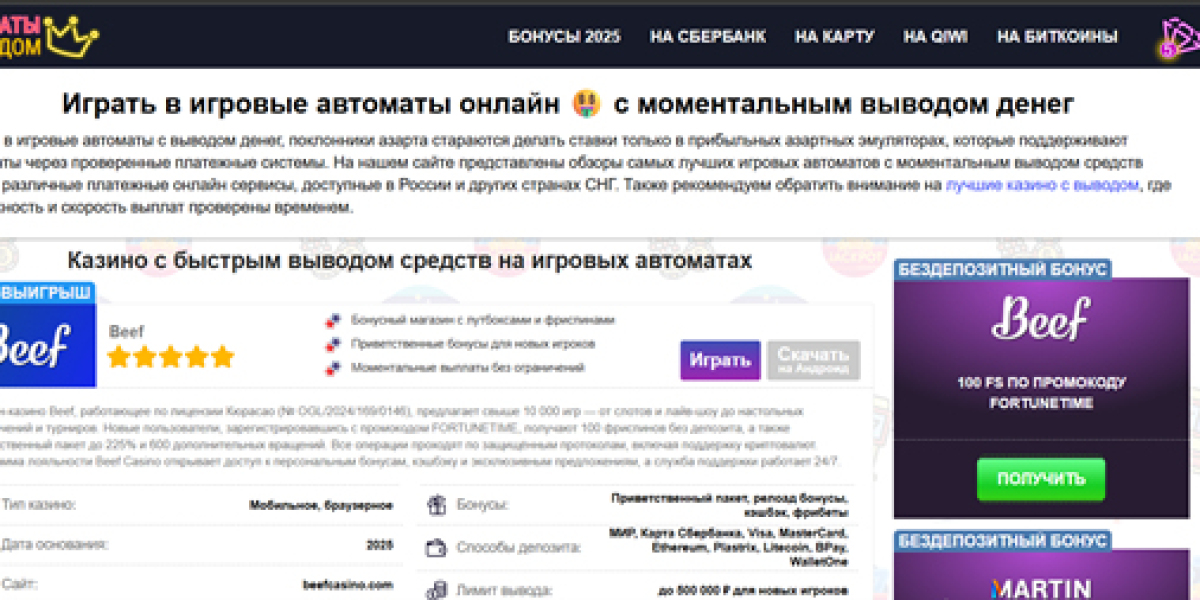Click the Выигрыш badge above the Beef logo
1200x600 pixels.
coord(46,292)
